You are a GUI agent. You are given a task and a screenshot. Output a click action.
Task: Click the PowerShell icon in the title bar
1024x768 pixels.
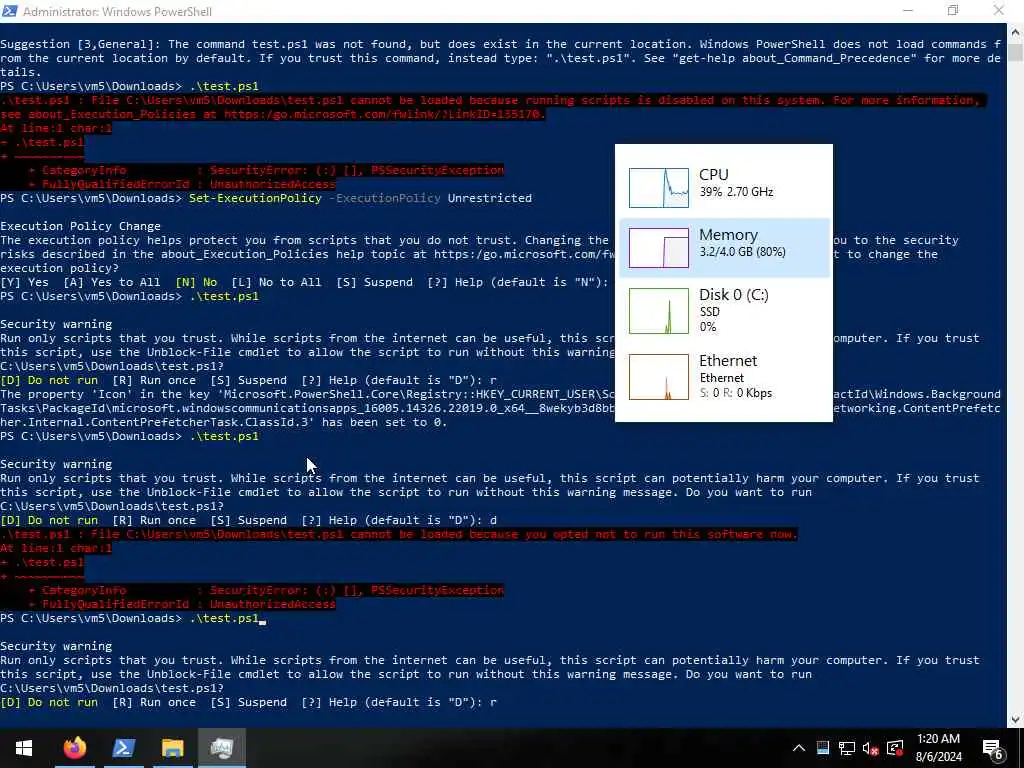click(x=10, y=11)
